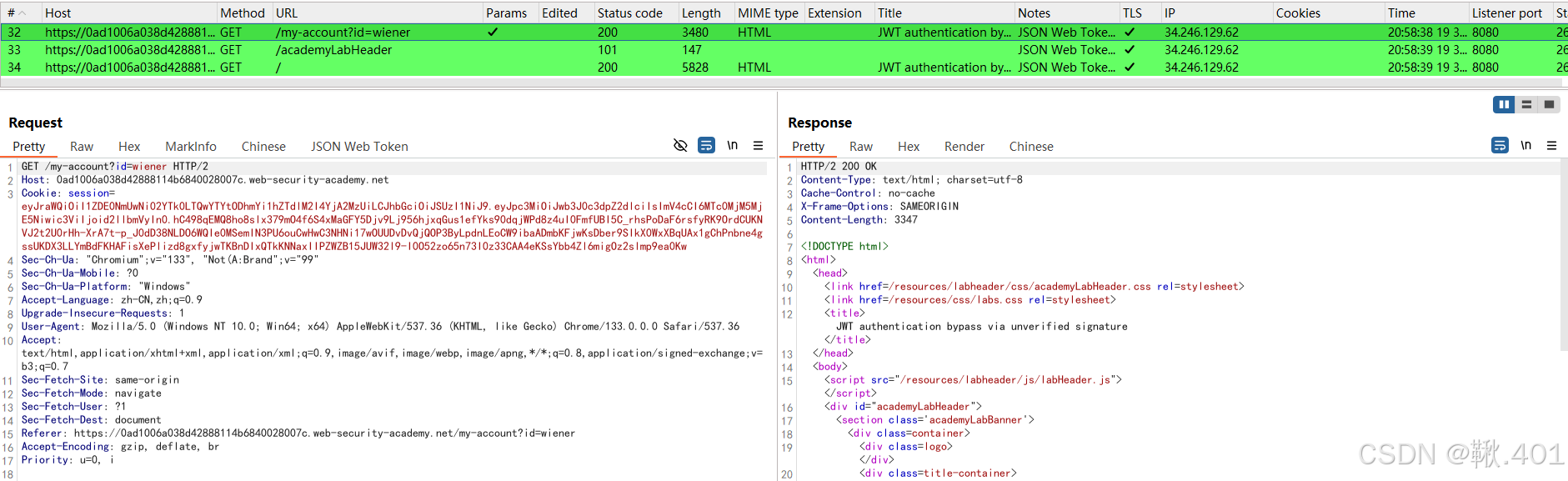Image resolution: width=1568 pixels, height=481 pixels.
Task: Open MarkInfo tab in Request panel
Action: [x=191, y=146]
